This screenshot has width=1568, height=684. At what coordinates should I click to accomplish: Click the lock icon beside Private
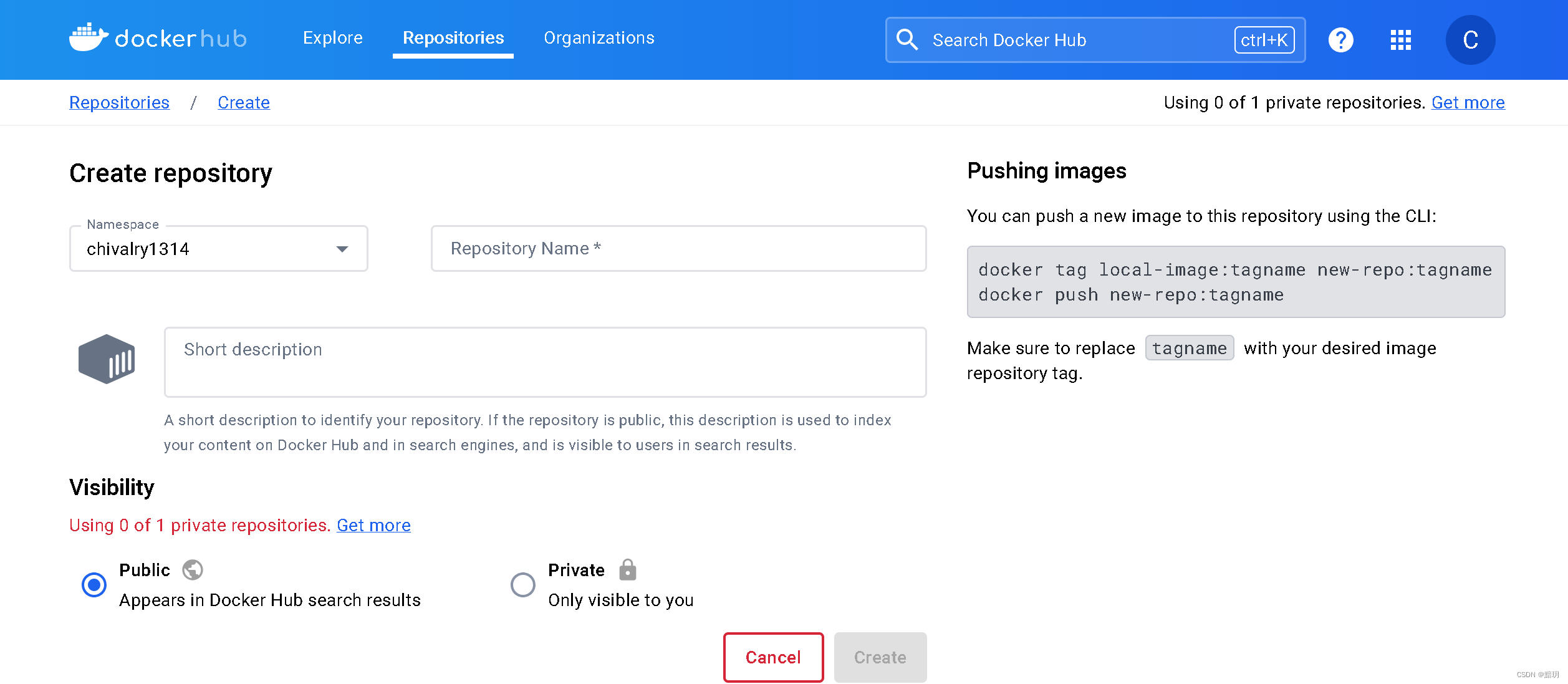627,569
